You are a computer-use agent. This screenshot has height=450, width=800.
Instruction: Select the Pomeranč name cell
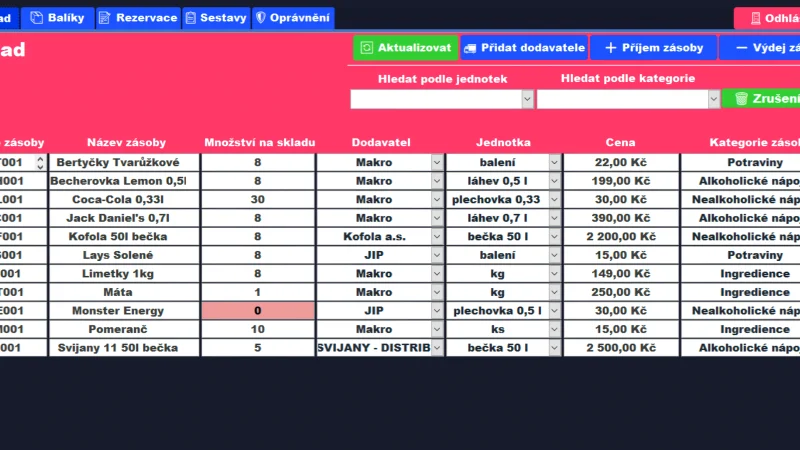(x=124, y=330)
